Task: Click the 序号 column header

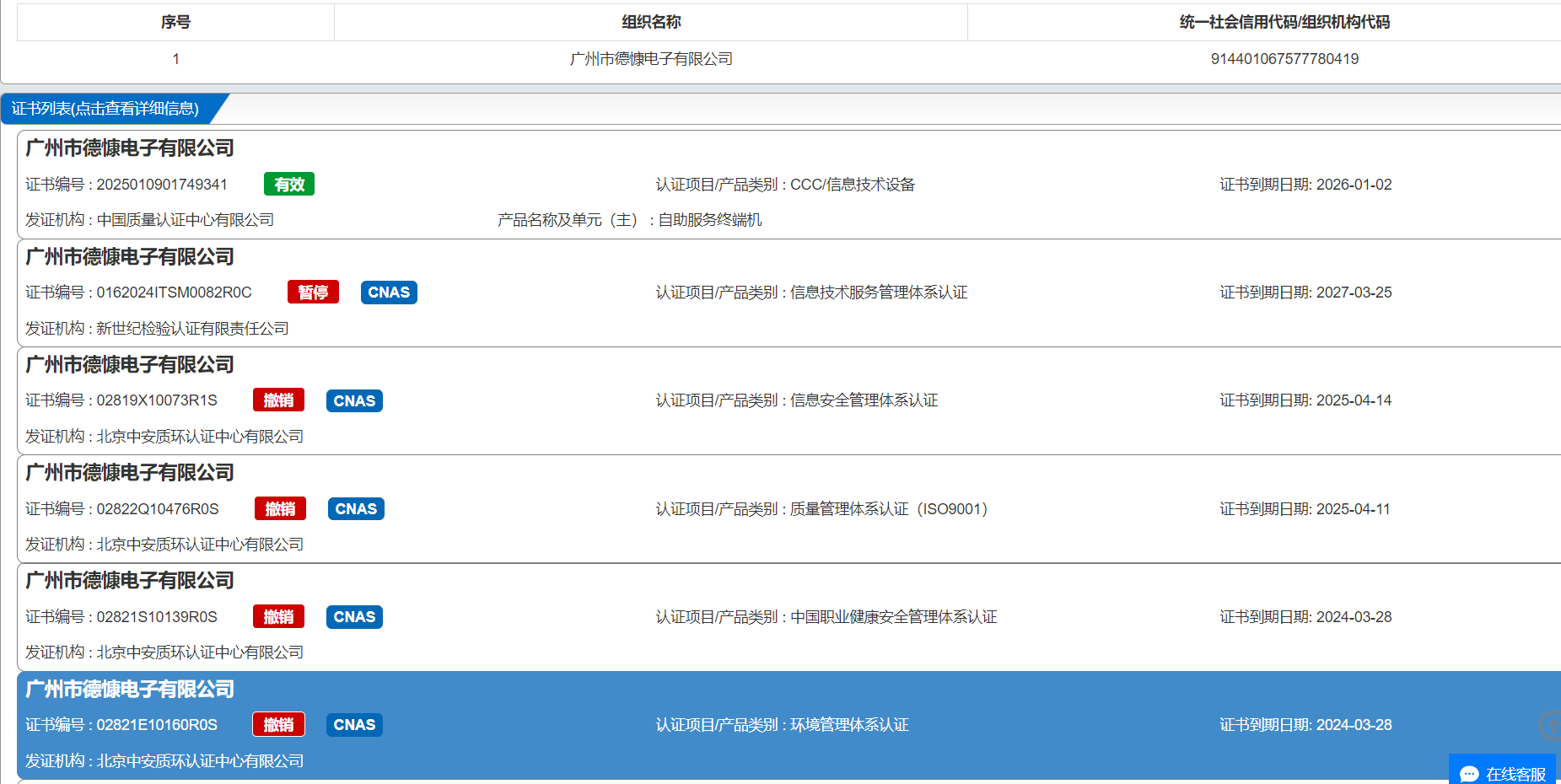Action: [175, 22]
